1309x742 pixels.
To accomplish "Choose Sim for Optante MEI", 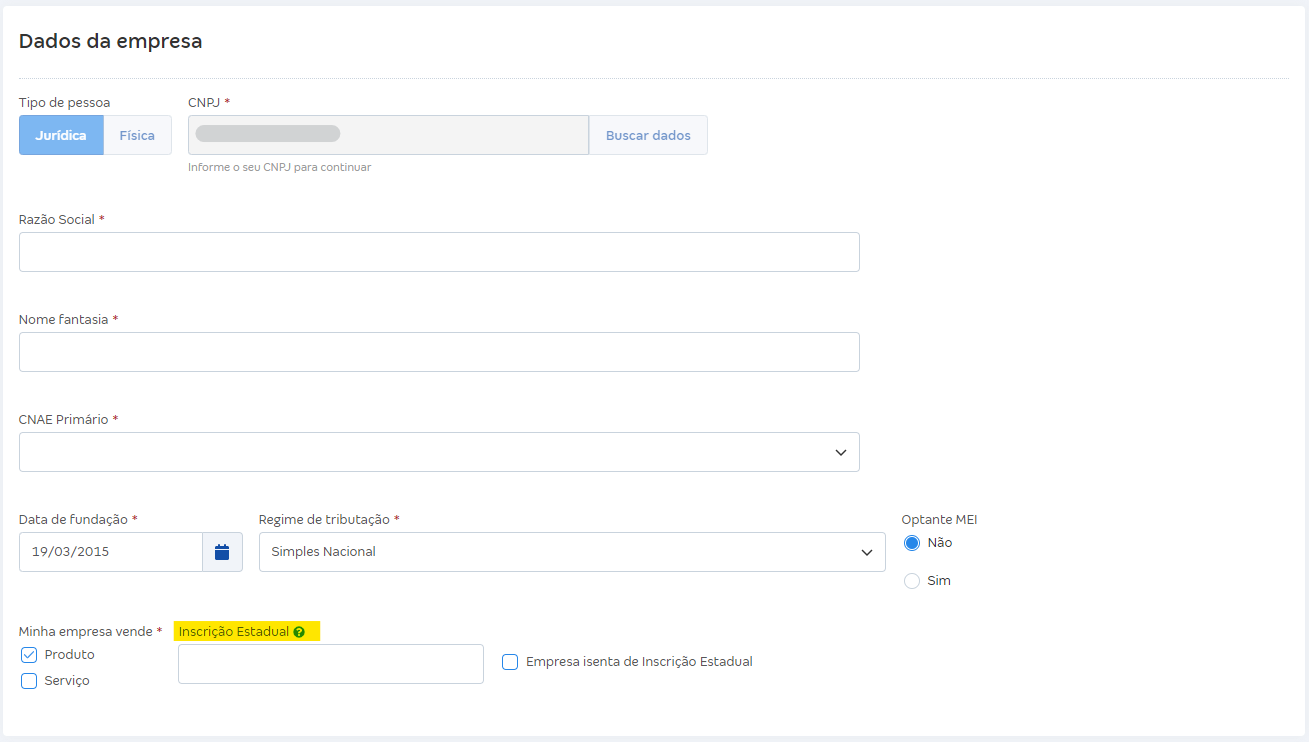I will click(911, 581).
